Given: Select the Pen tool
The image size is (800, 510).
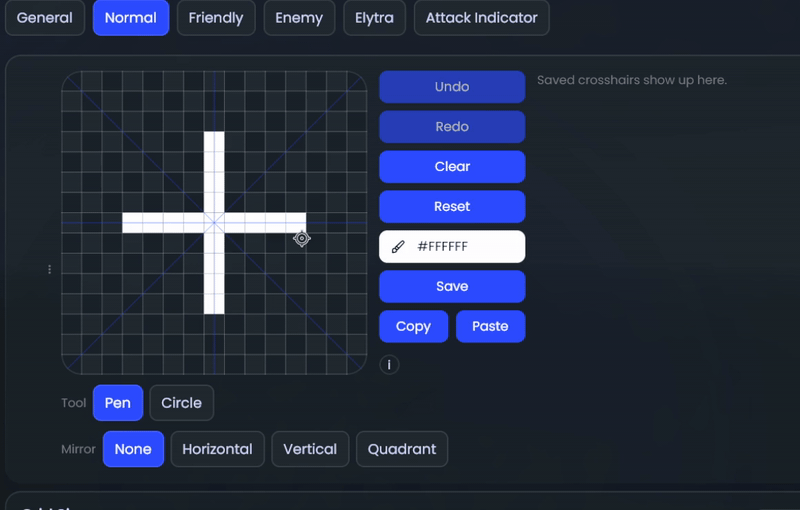Looking at the screenshot, I should [118, 403].
